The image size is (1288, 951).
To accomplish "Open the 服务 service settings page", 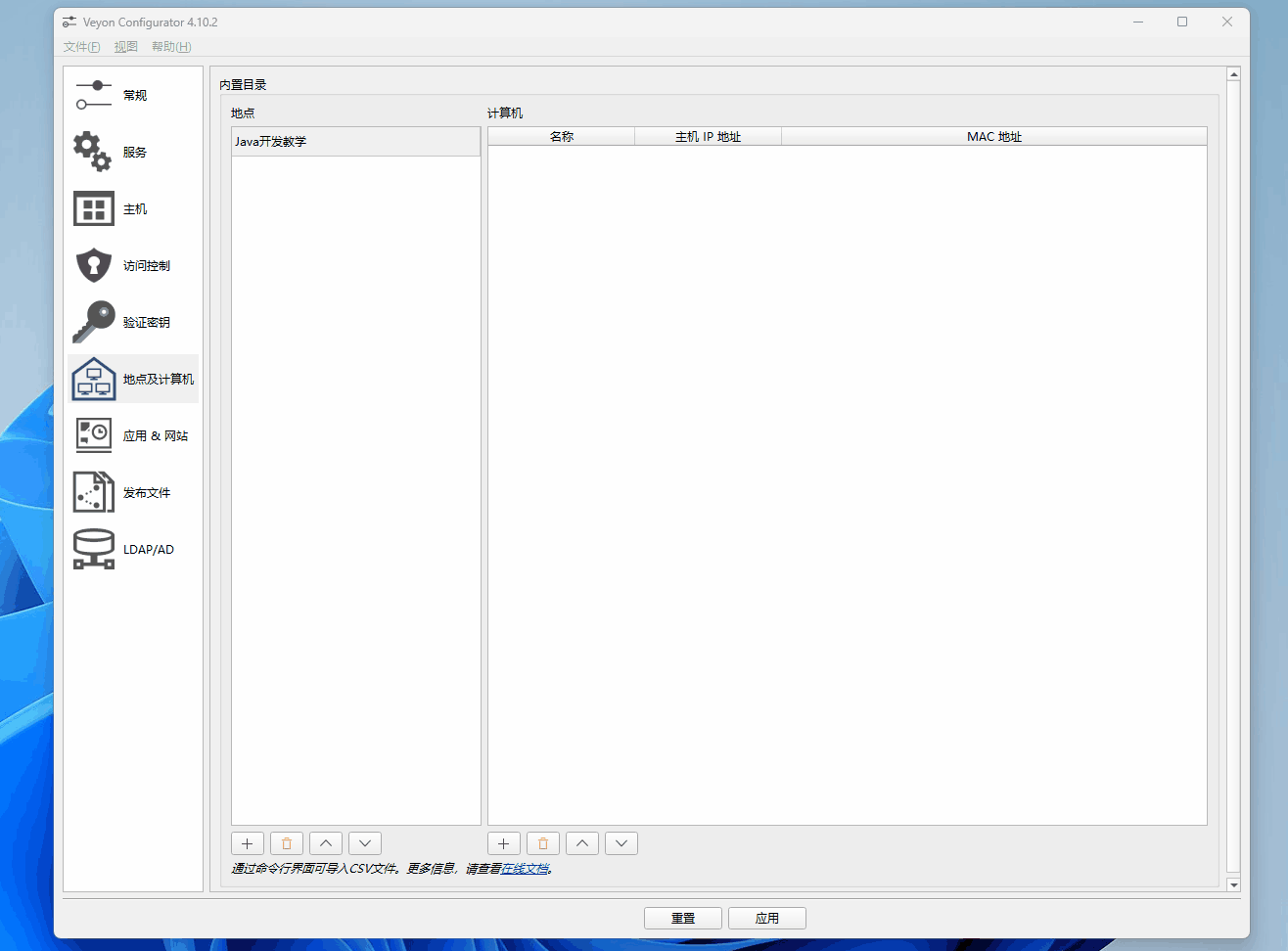I will click(x=133, y=152).
